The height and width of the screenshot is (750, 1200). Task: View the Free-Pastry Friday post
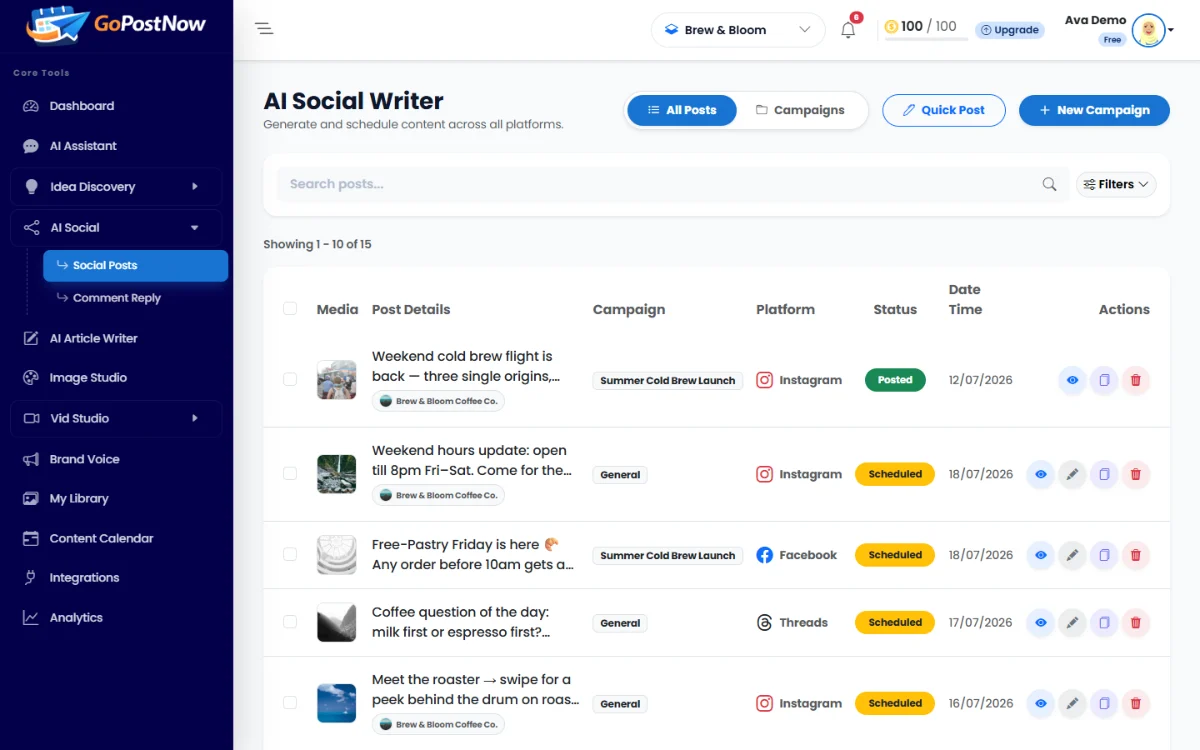point(1040,555)
